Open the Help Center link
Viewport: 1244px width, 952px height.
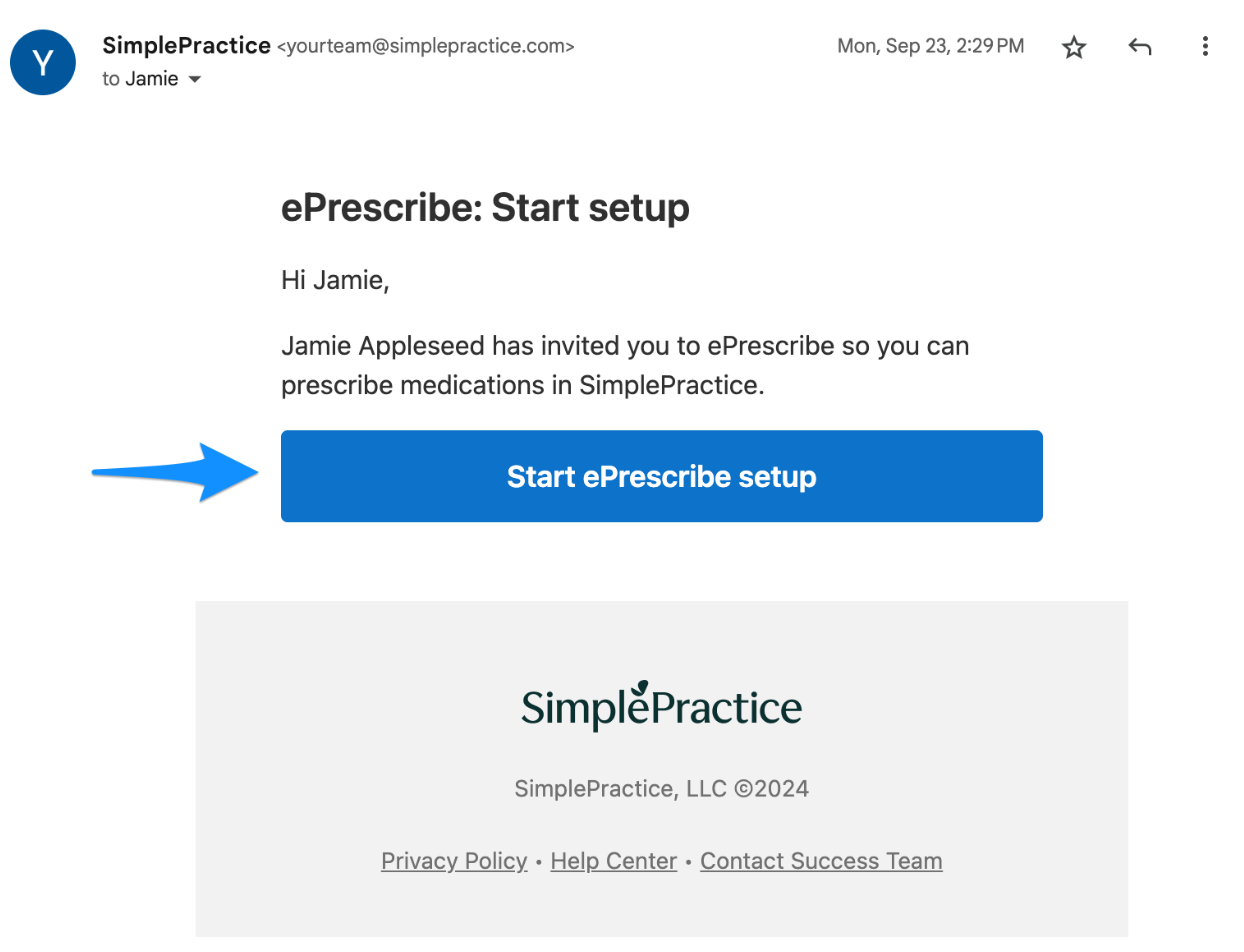pyautogui.click(x=614, y=861)
